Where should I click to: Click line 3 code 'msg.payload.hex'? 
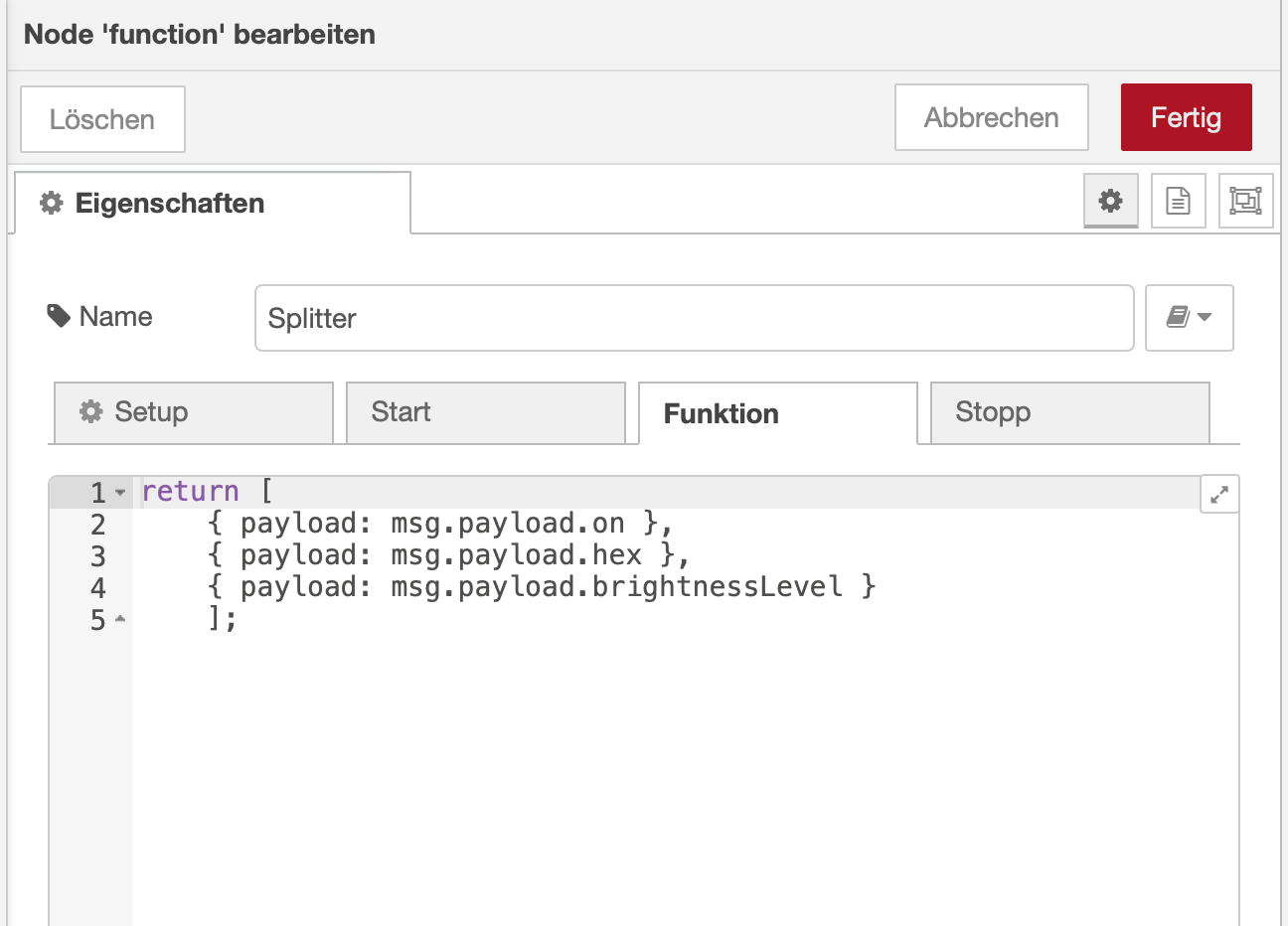[516, 555]
